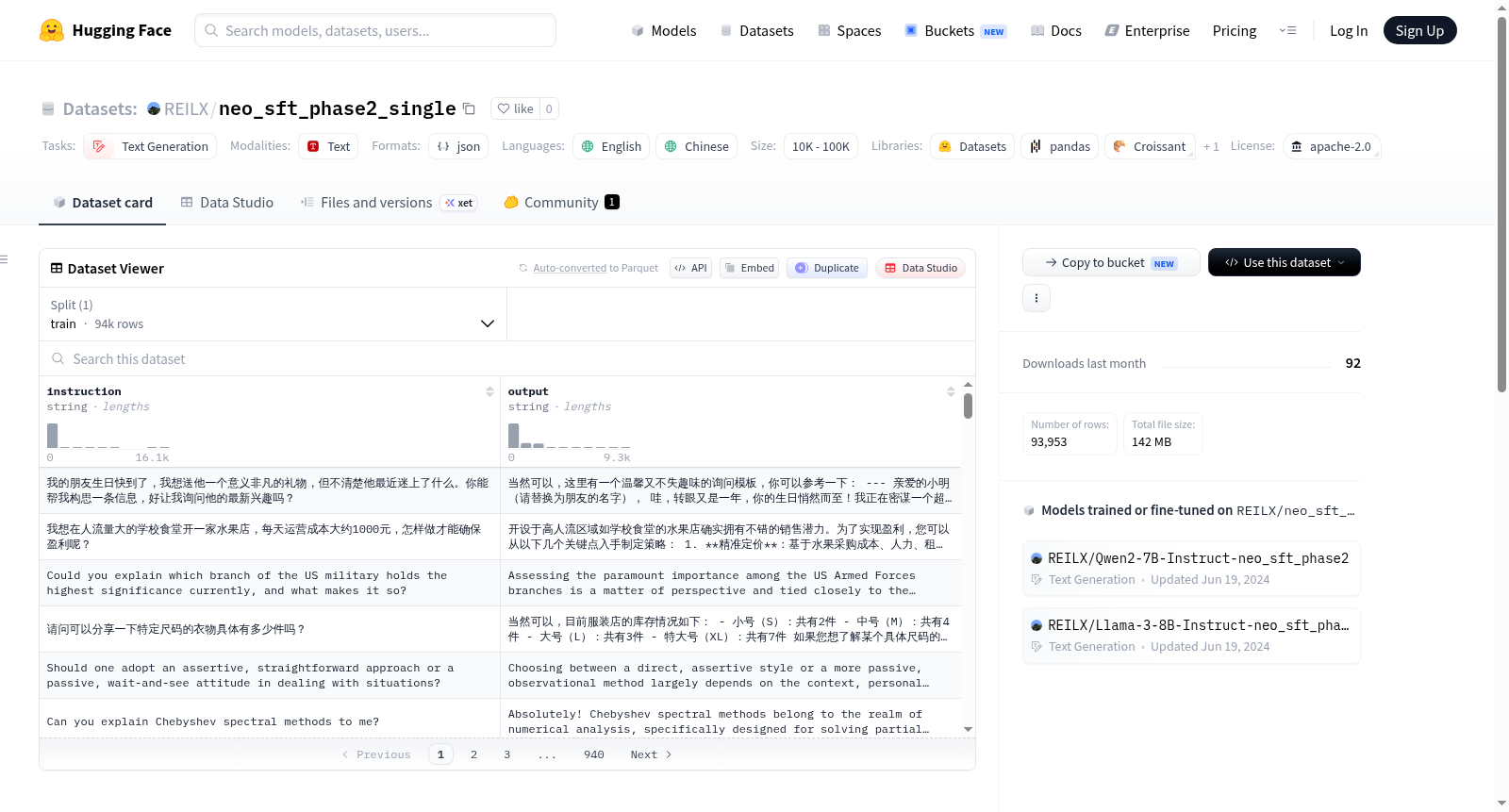Select the Text modality tag
1509x812 pixels.
coord(328,146)
